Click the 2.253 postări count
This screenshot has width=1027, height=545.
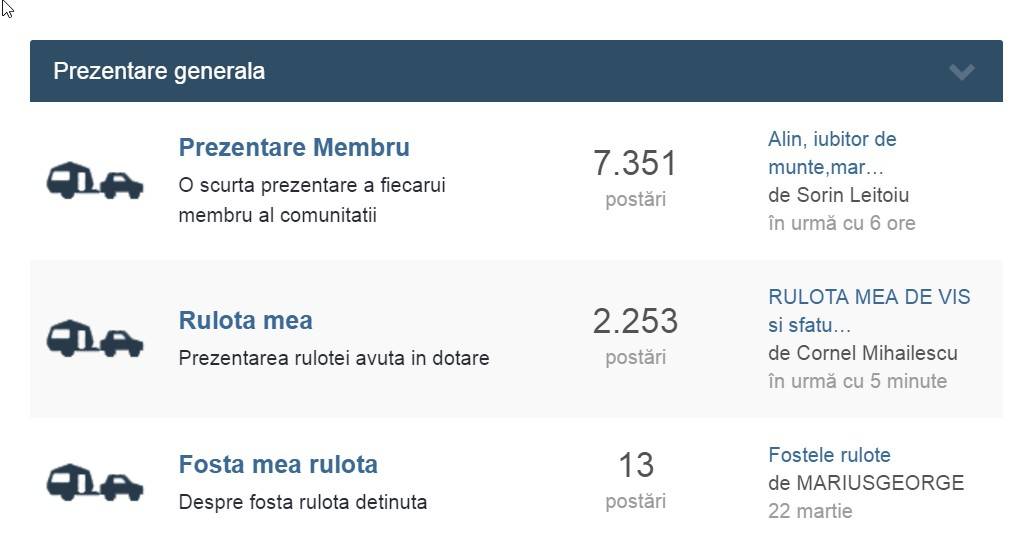pos(635,321)
